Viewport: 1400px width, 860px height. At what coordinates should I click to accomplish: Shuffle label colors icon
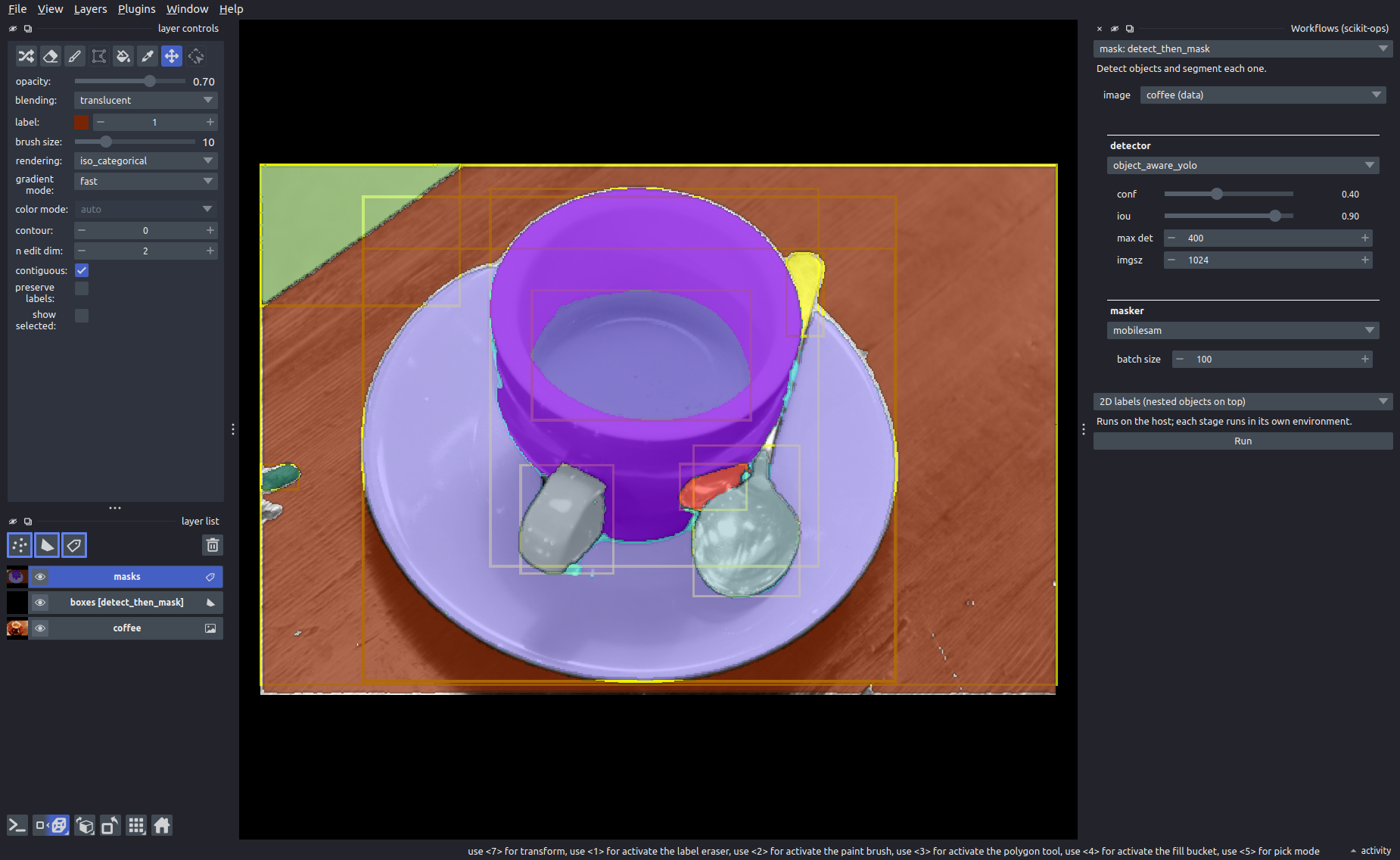pyautogui.click(x=26, y=56)
